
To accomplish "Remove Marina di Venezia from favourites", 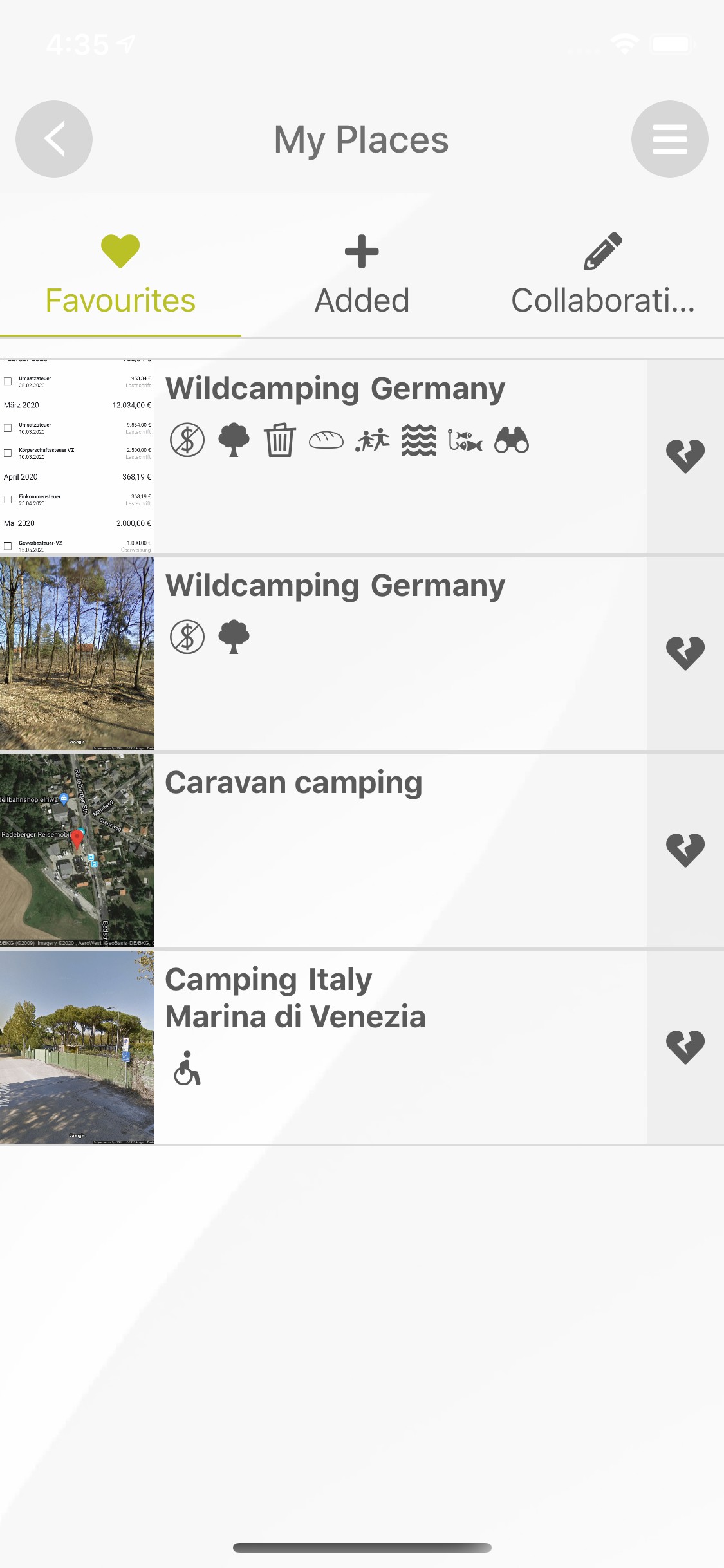I will coord(685,1047).
